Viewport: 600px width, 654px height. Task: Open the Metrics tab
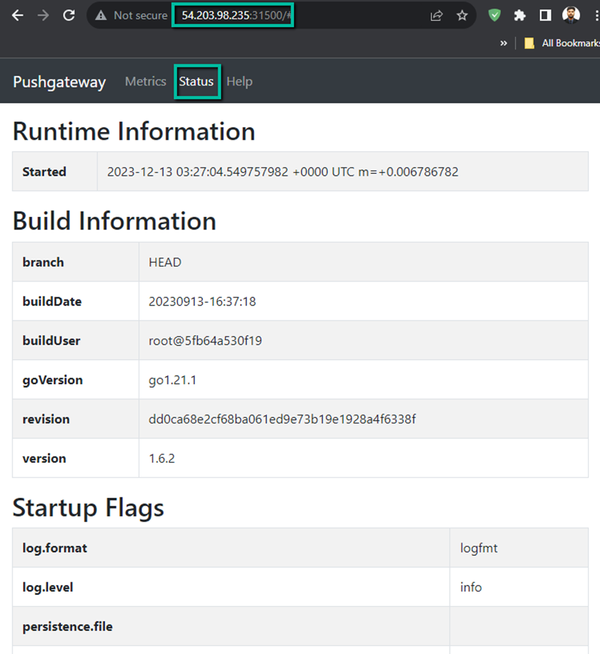[x=145, y=82]
